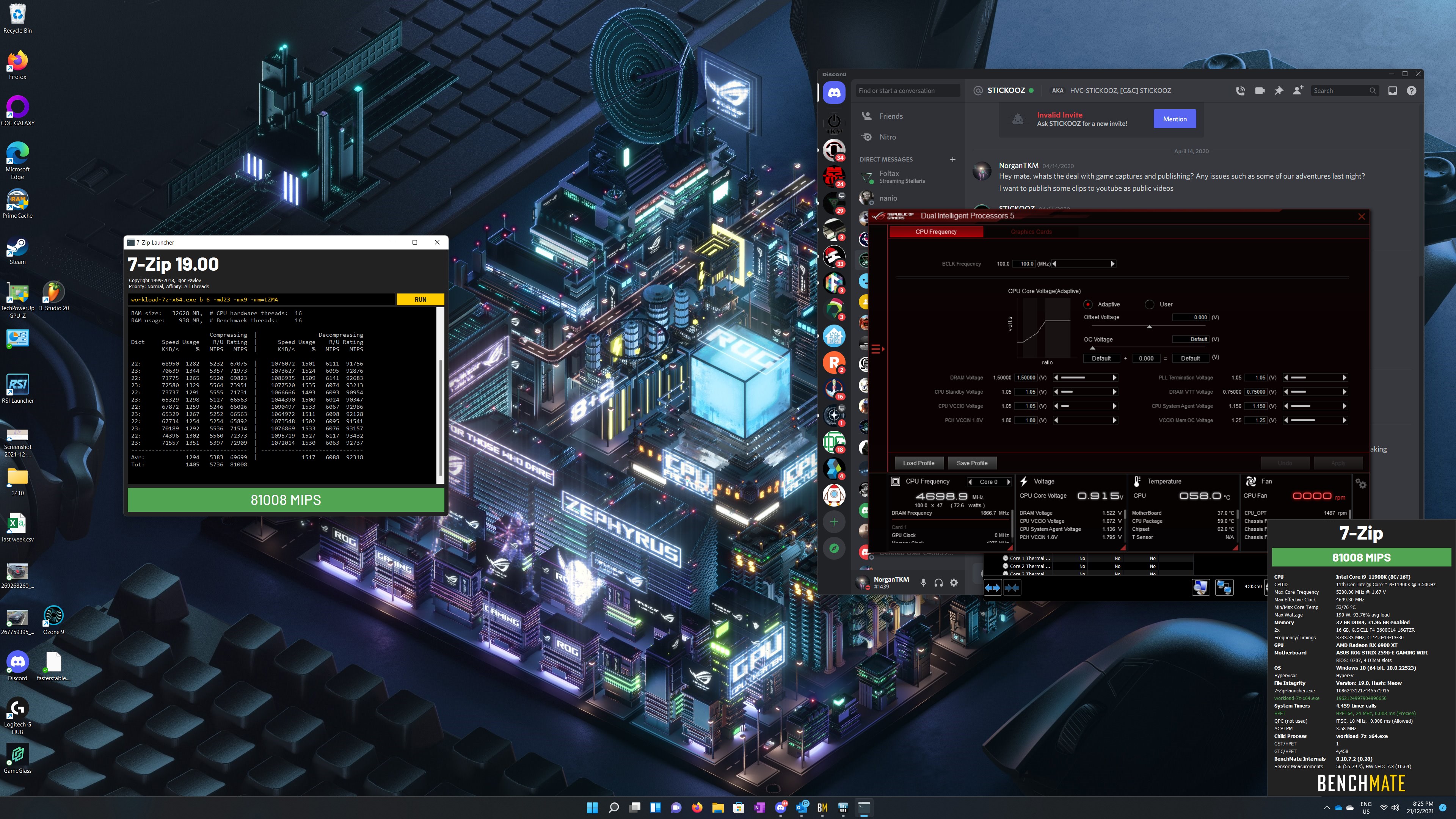This screenshot has height=819, width=1456.
Task: Adjust the DRAM Voltage slider
Action: tap(1085, 378)
